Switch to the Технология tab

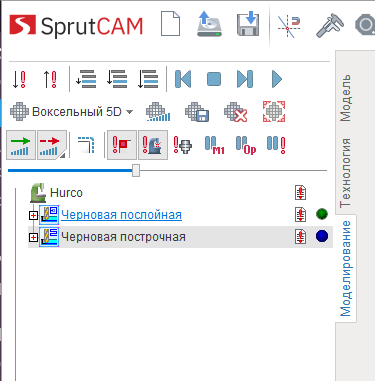pyautogui.click(x=345, y=173)
